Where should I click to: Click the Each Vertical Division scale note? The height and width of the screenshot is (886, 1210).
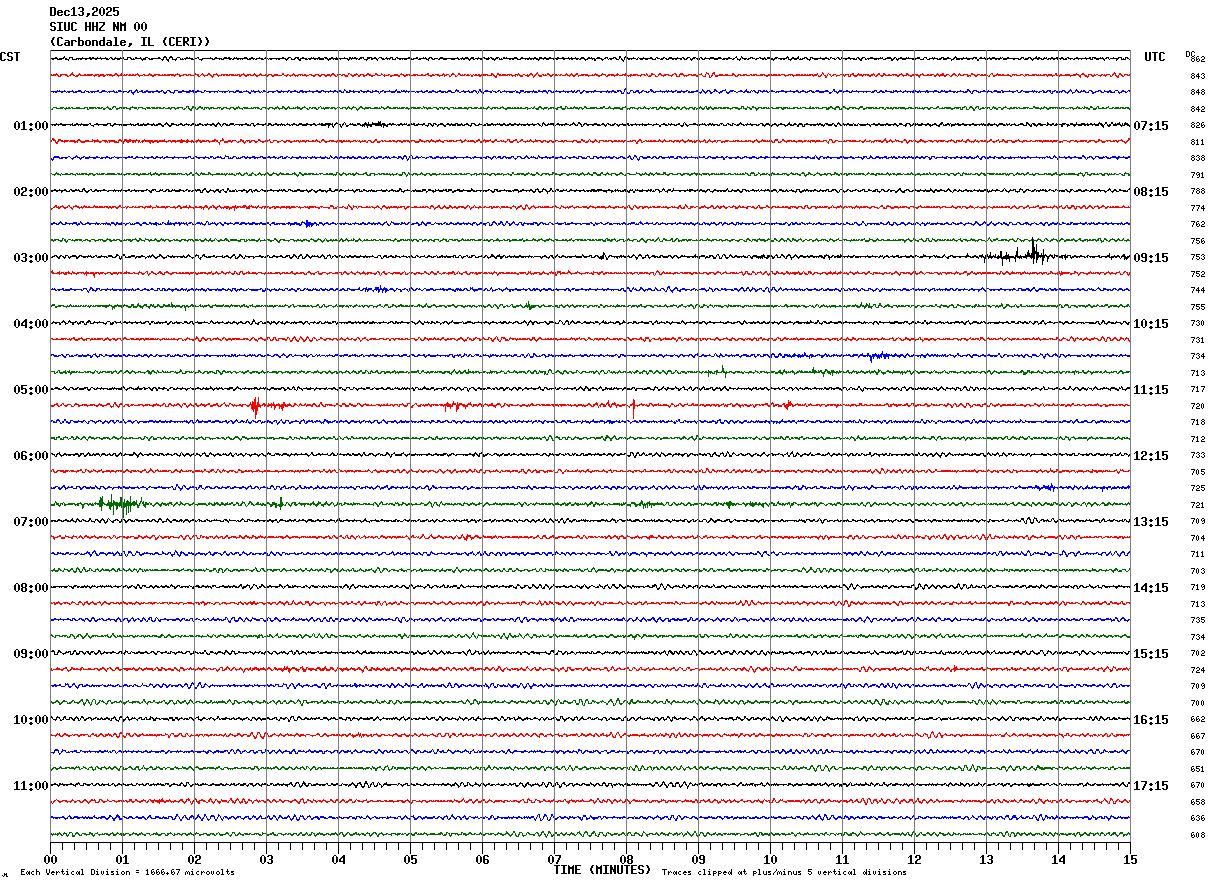[127, 873]
